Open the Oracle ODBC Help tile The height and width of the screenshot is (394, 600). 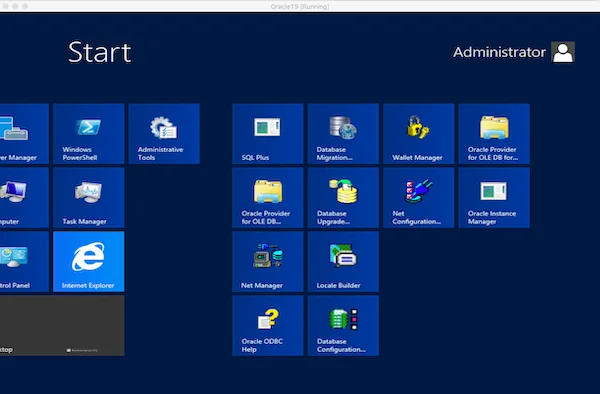pos(268,325)
